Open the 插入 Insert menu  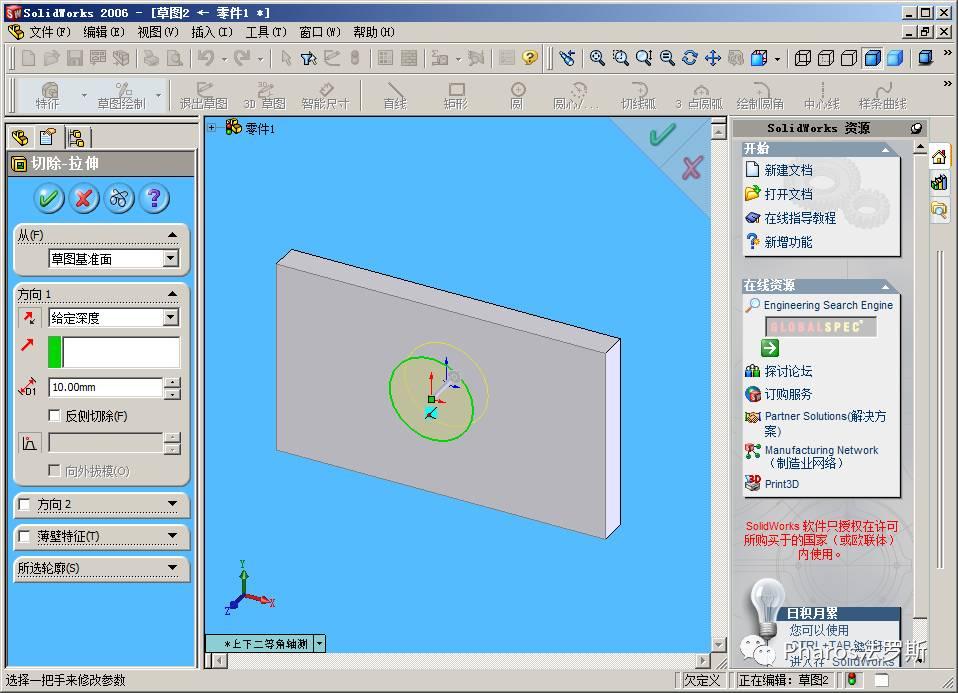click(x=211, y=32)
